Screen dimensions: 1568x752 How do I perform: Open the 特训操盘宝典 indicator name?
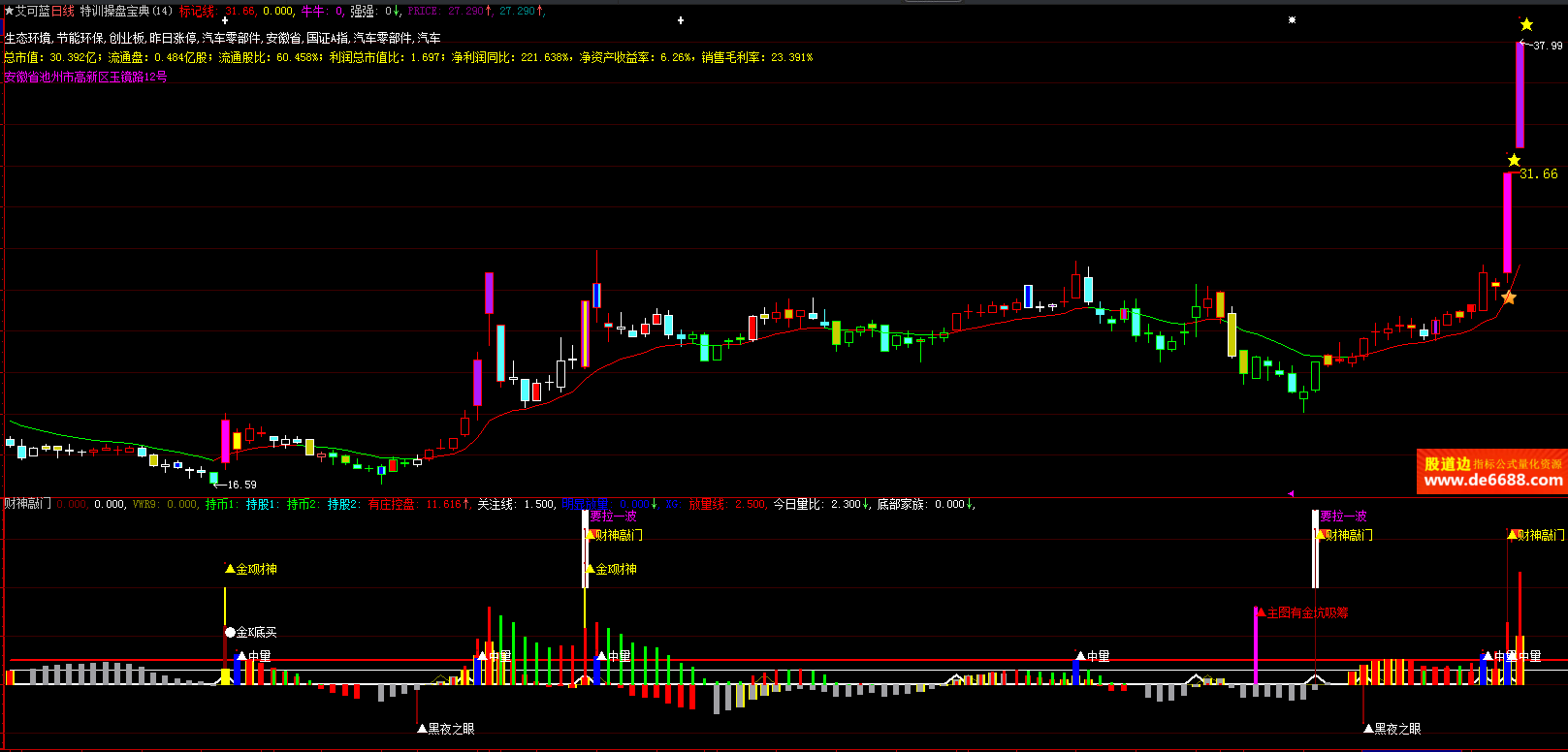pos(114,11)
